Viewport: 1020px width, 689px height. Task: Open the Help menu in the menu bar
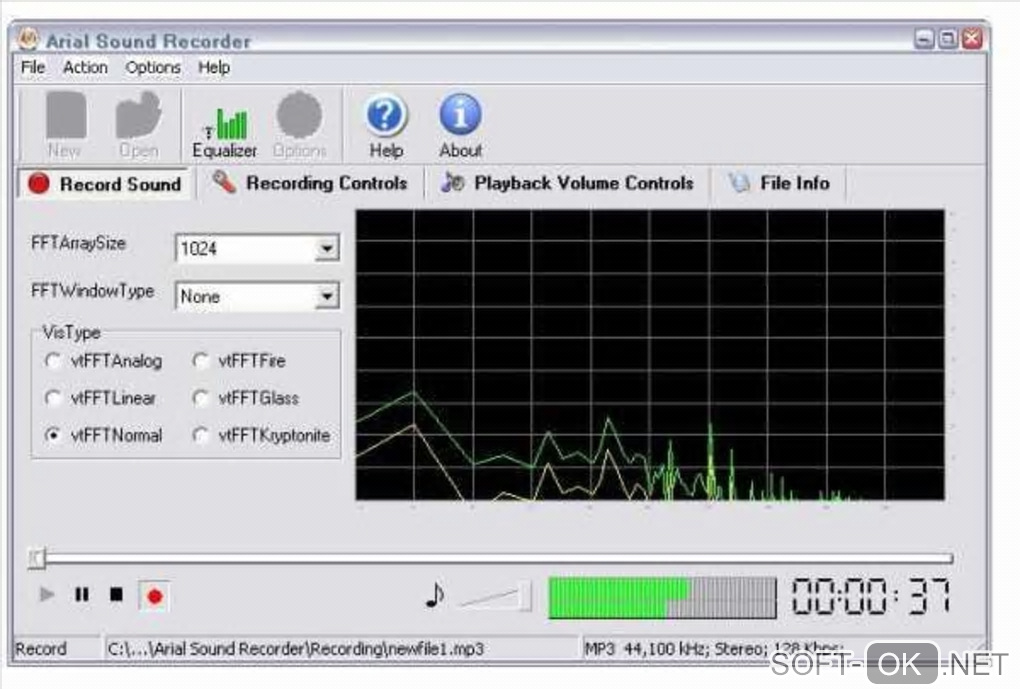(214, 68)
